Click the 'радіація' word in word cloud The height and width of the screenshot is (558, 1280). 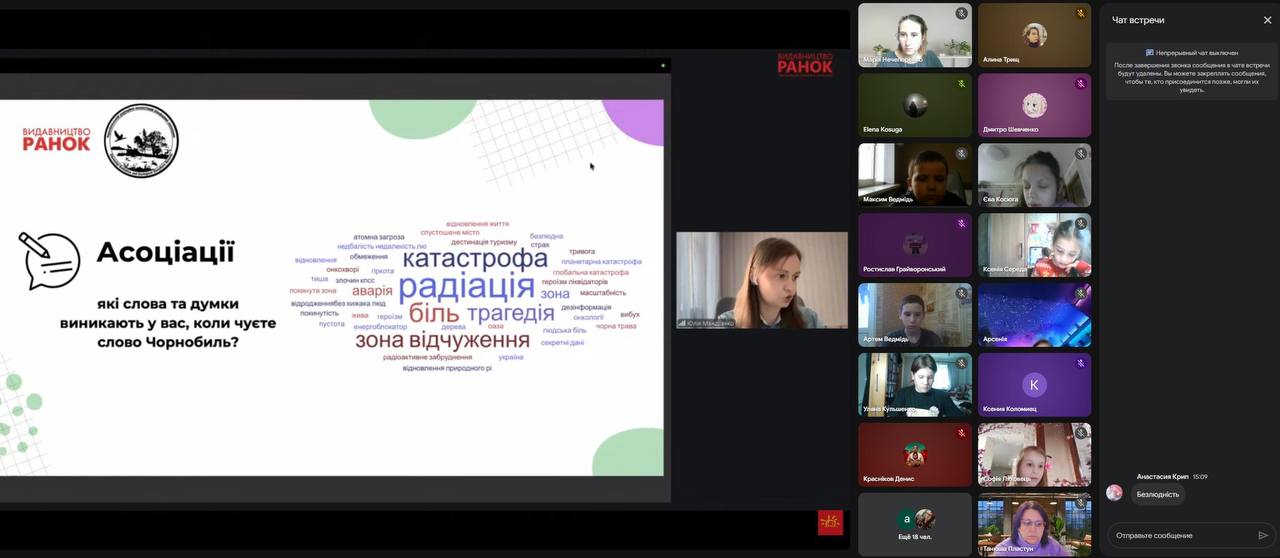click(466, 287)
